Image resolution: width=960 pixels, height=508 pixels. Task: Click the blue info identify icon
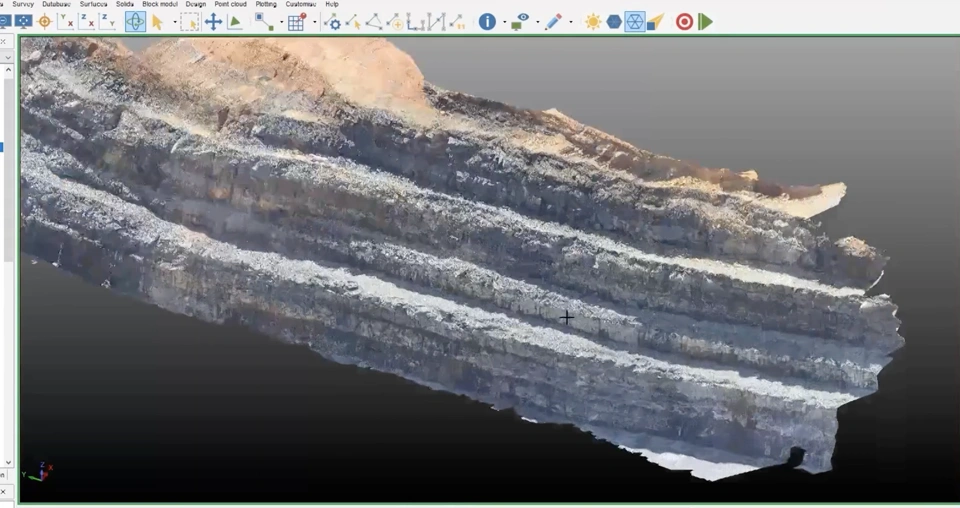(x=487, y=22)
